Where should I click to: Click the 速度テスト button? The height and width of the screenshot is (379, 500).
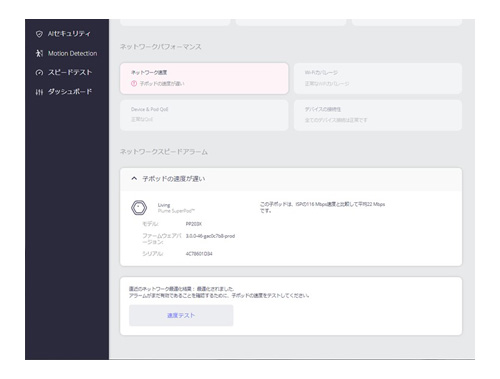pyautogui.click(x=181, y=315)
